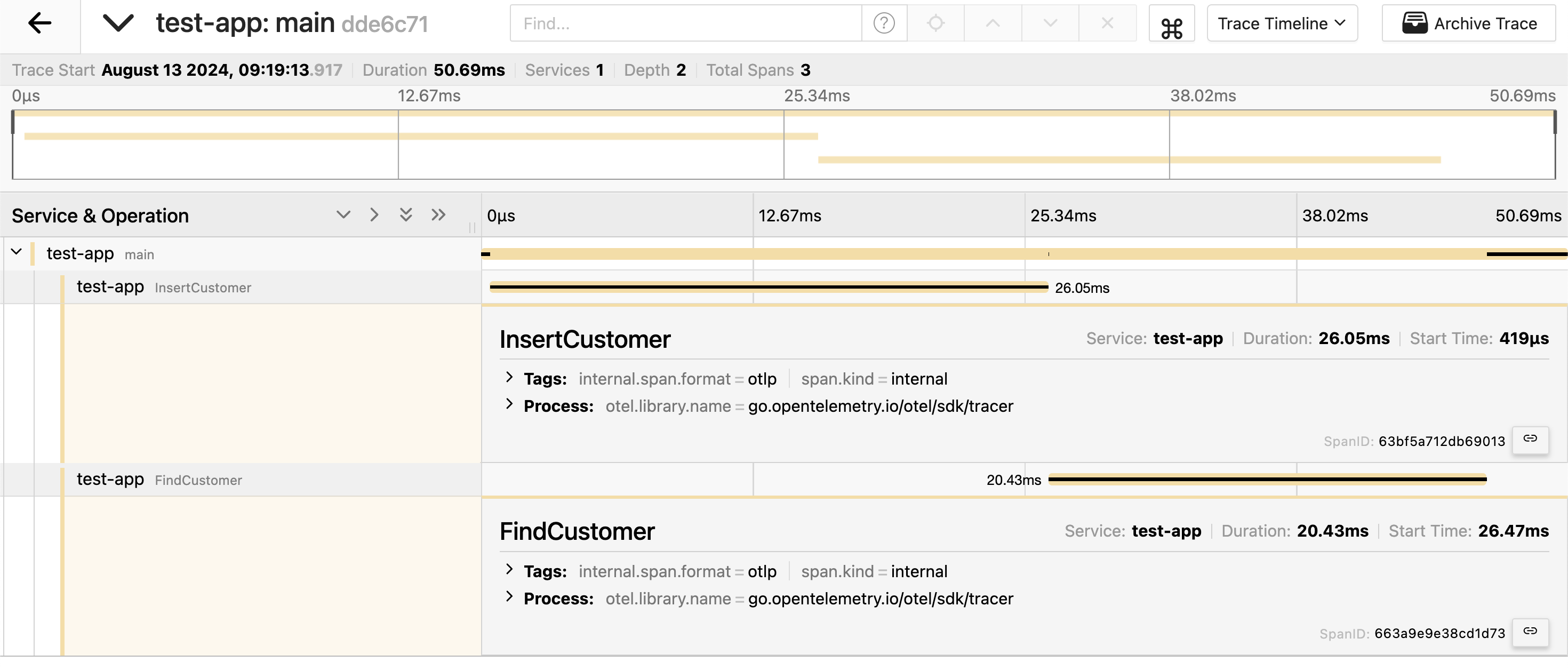Collapse the trace header chevron
Viewport: 1568px width, 670px height.
(x=117, y=24)
